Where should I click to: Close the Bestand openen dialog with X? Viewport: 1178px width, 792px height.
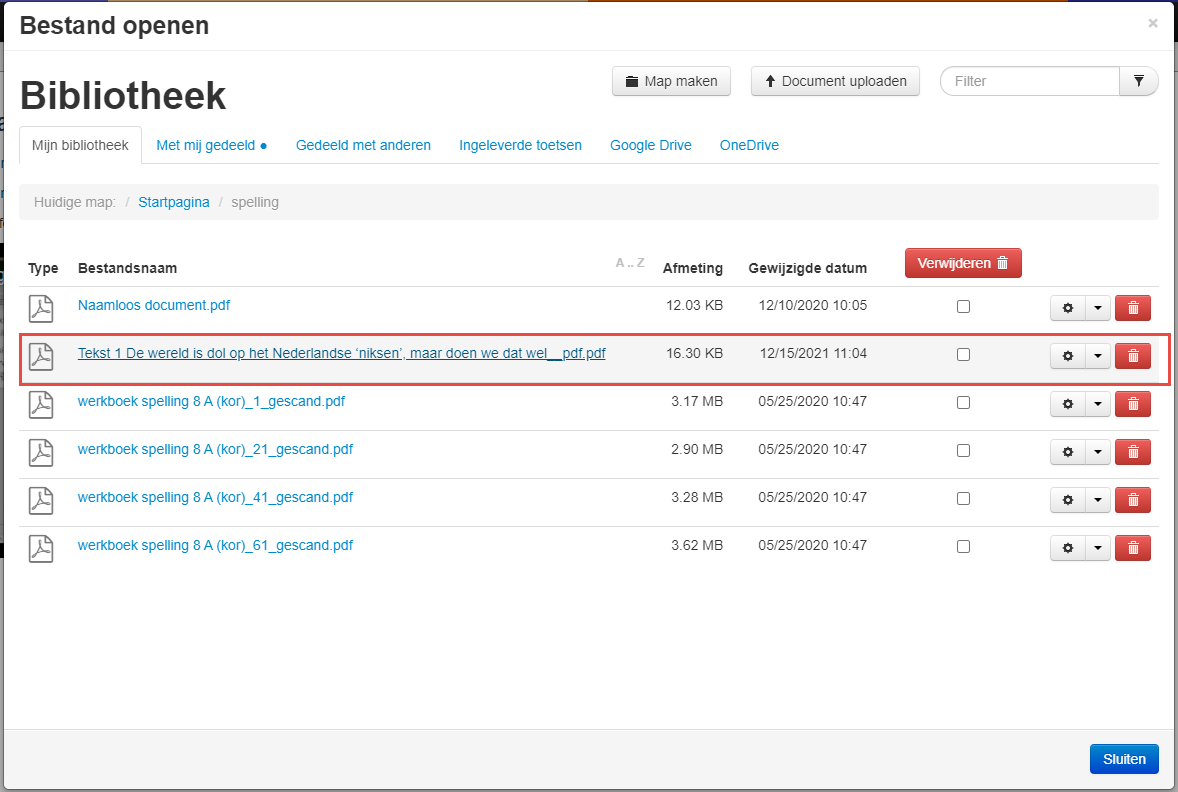(x=1152, y=23)
